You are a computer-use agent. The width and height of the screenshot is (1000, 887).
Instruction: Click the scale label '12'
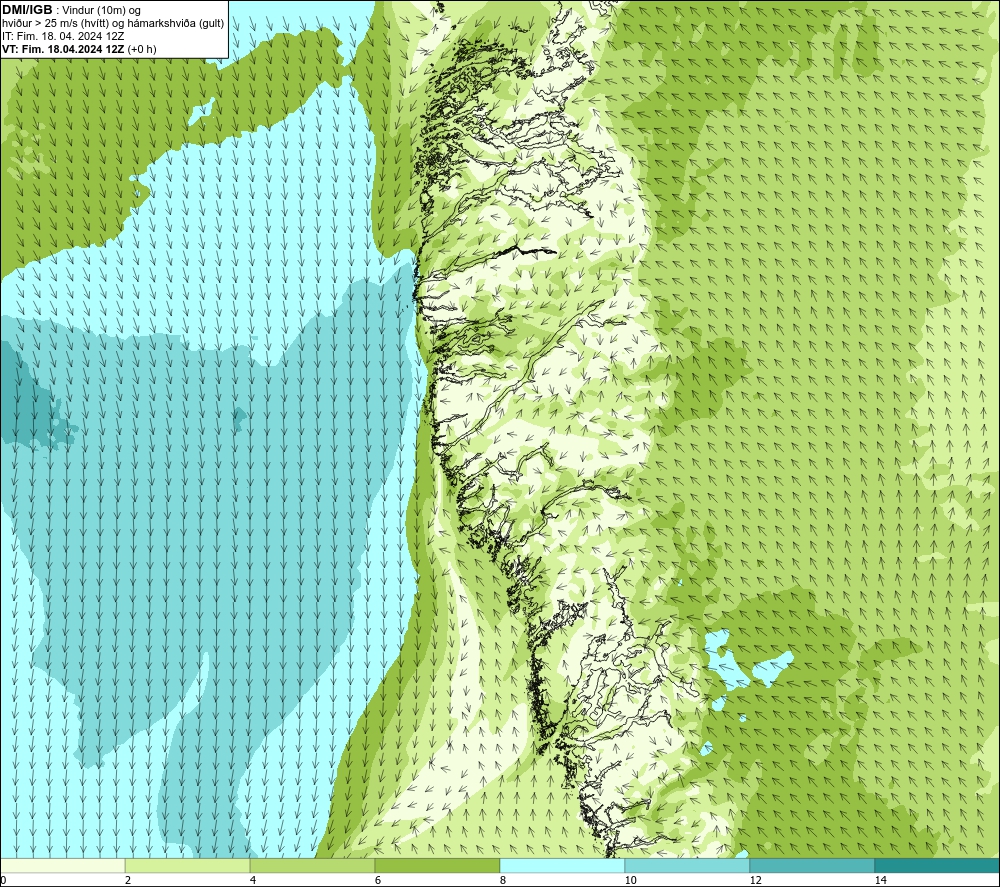(x=755, y=881)
